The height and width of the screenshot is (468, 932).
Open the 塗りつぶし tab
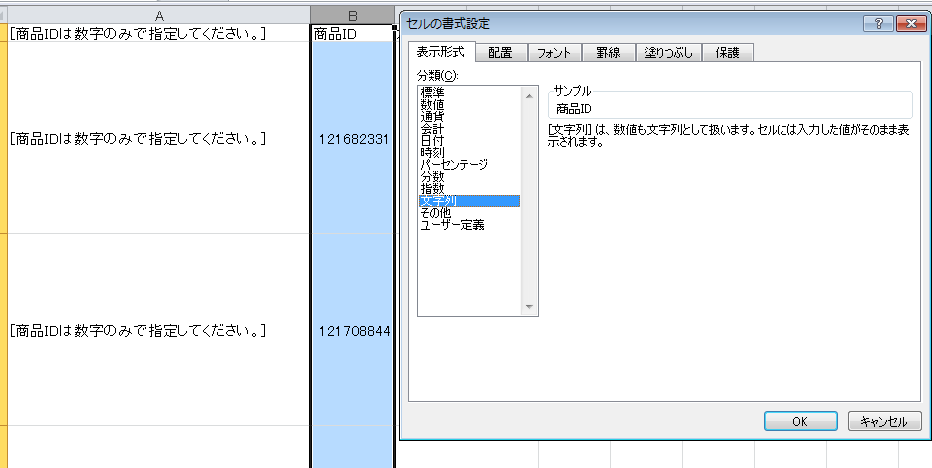[669, 53]
